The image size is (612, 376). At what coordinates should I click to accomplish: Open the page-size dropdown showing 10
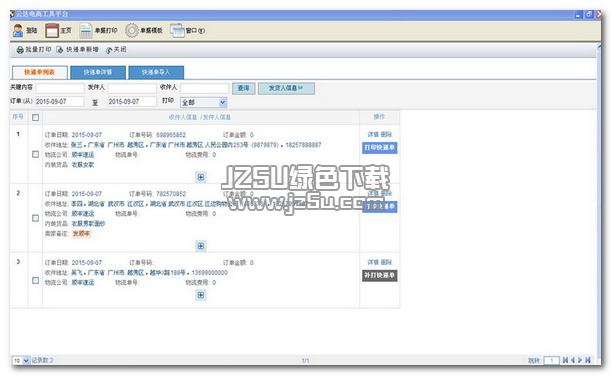click(21, 360)
